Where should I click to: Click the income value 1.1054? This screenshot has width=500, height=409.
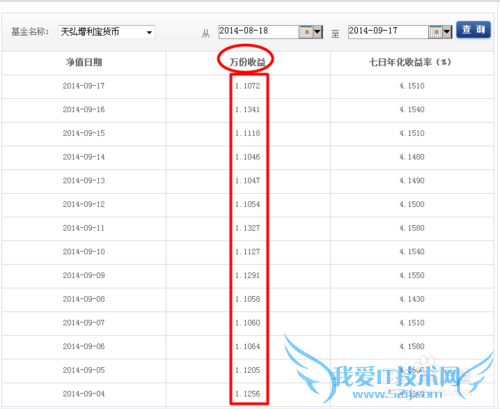click(247, 204)
